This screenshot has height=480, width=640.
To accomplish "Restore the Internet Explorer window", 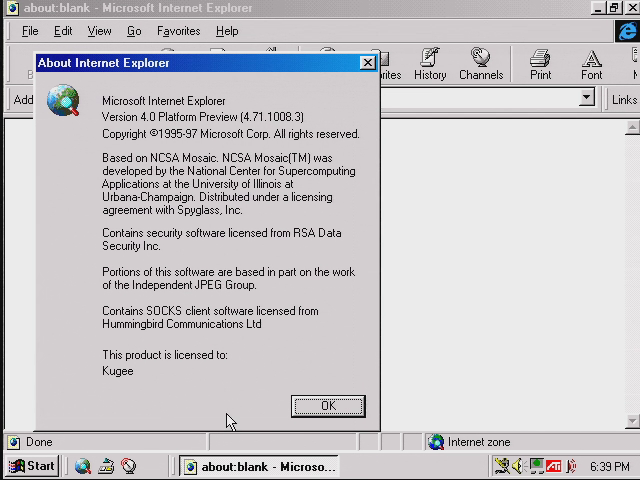I will (x=614, y=8).
